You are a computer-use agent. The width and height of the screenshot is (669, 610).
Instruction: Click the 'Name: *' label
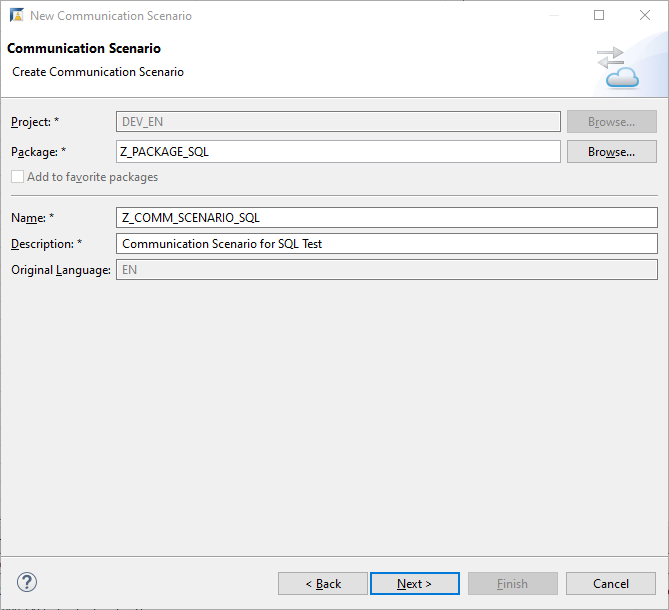(x=32, y=218)
